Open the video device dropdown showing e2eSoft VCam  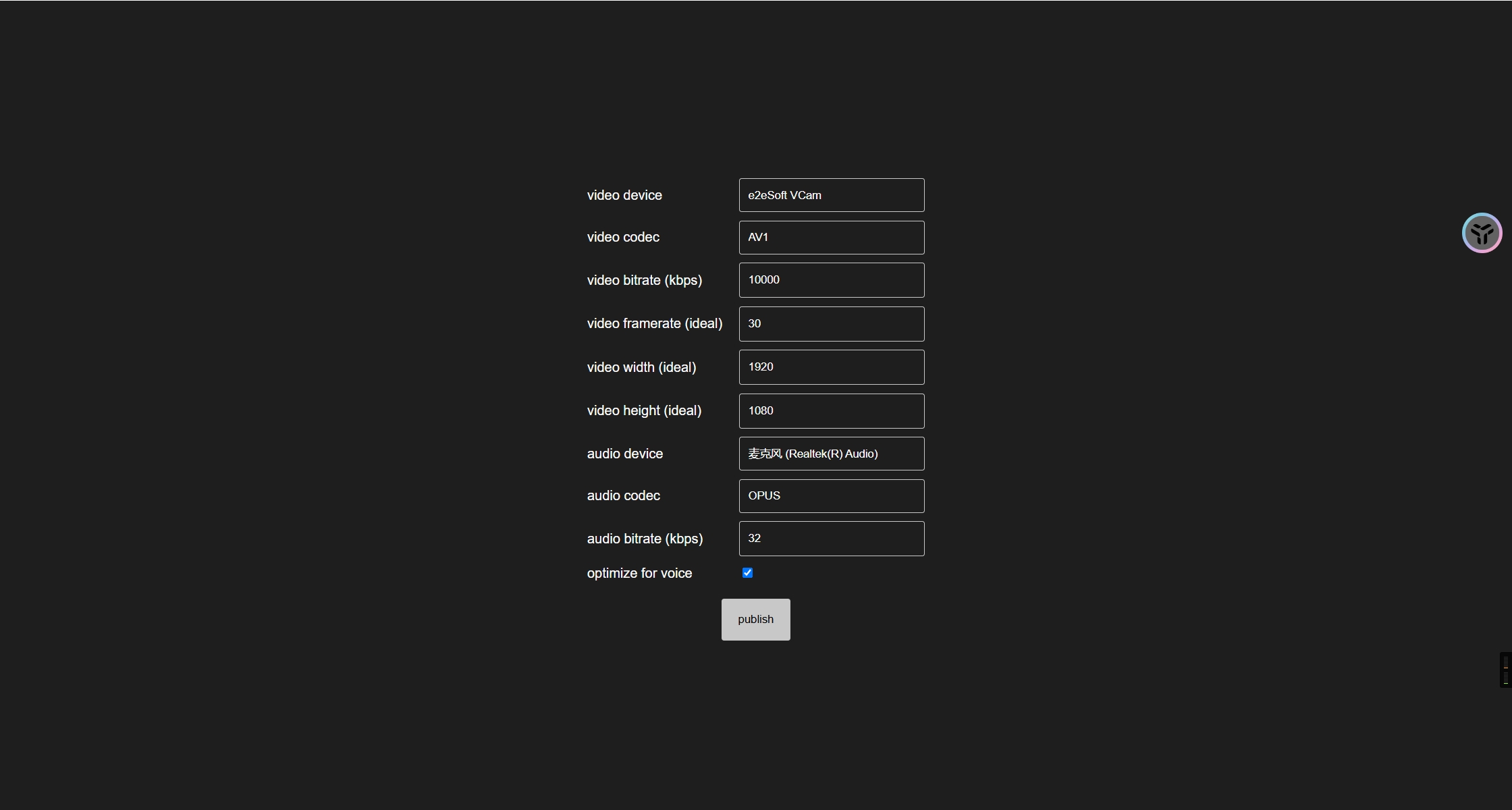[832, 195]
